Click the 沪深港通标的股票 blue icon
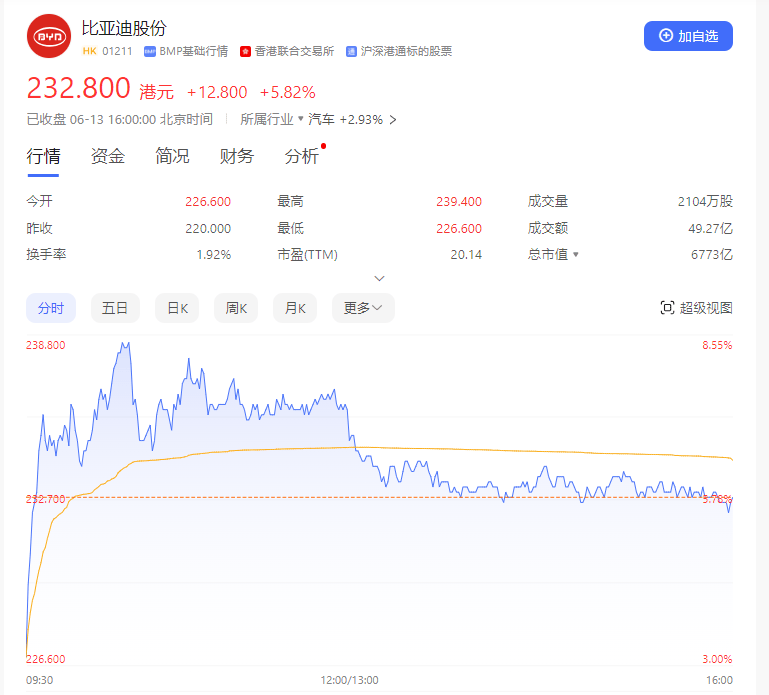 [351, 51]
